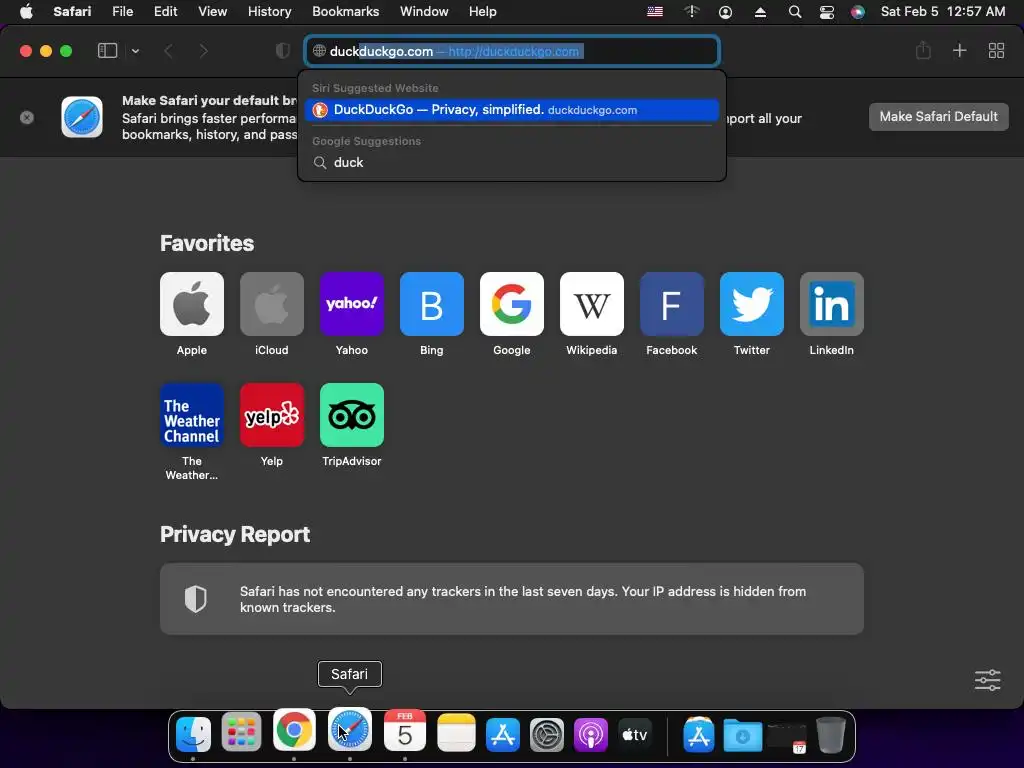Open the Trash in the Dock

(x=831, y=735)
